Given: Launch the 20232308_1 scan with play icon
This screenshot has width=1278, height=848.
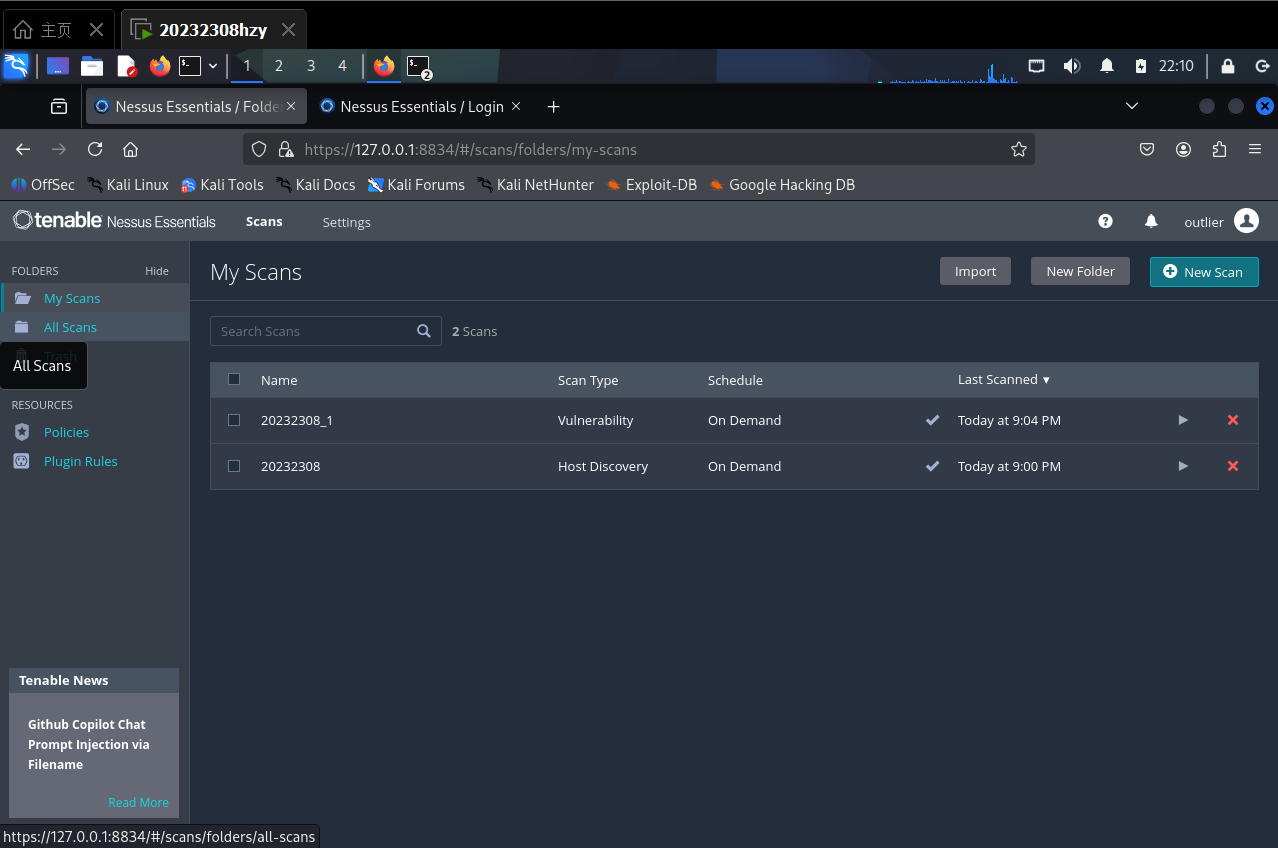Looking at the screenshot, I should (1183, 420).
